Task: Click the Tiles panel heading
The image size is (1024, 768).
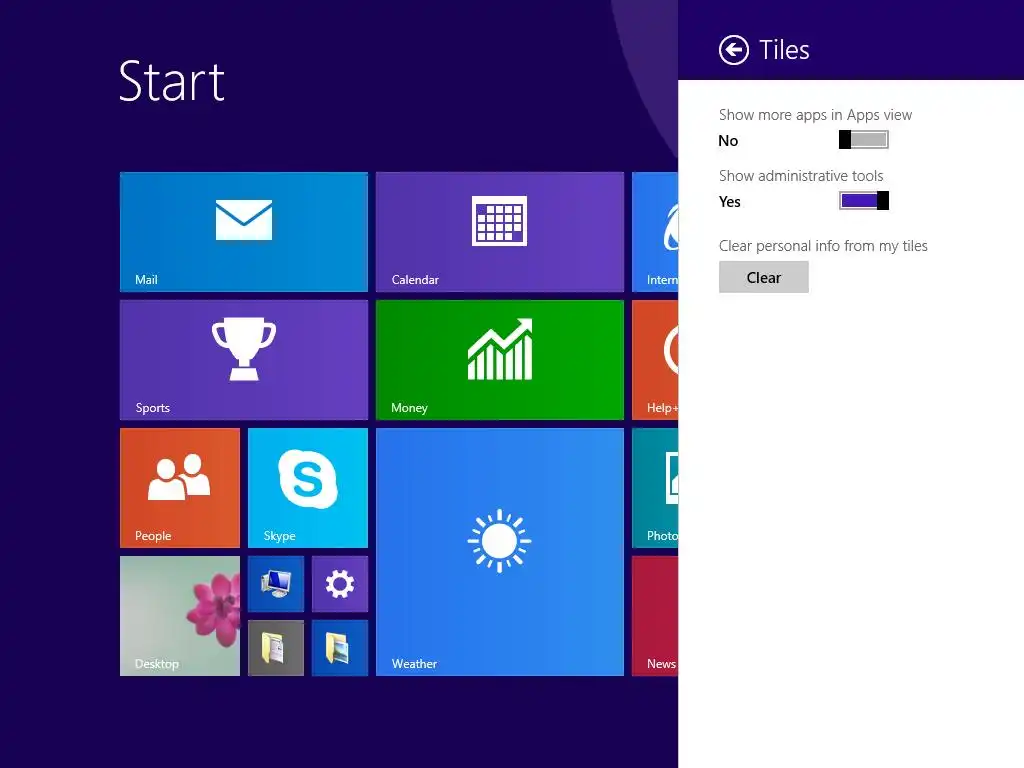Action: 784,50
